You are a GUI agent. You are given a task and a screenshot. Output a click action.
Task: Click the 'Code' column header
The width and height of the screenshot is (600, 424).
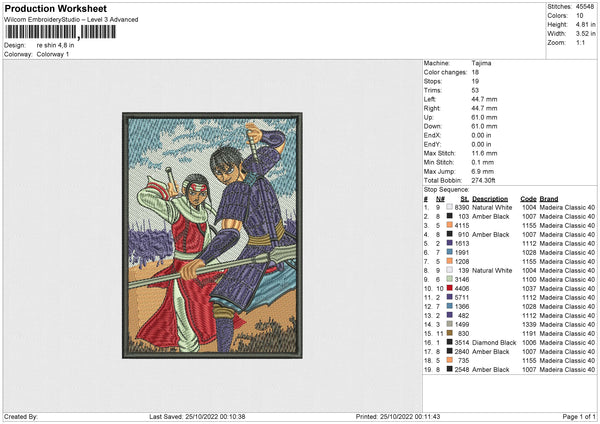(x=528, y=199)
